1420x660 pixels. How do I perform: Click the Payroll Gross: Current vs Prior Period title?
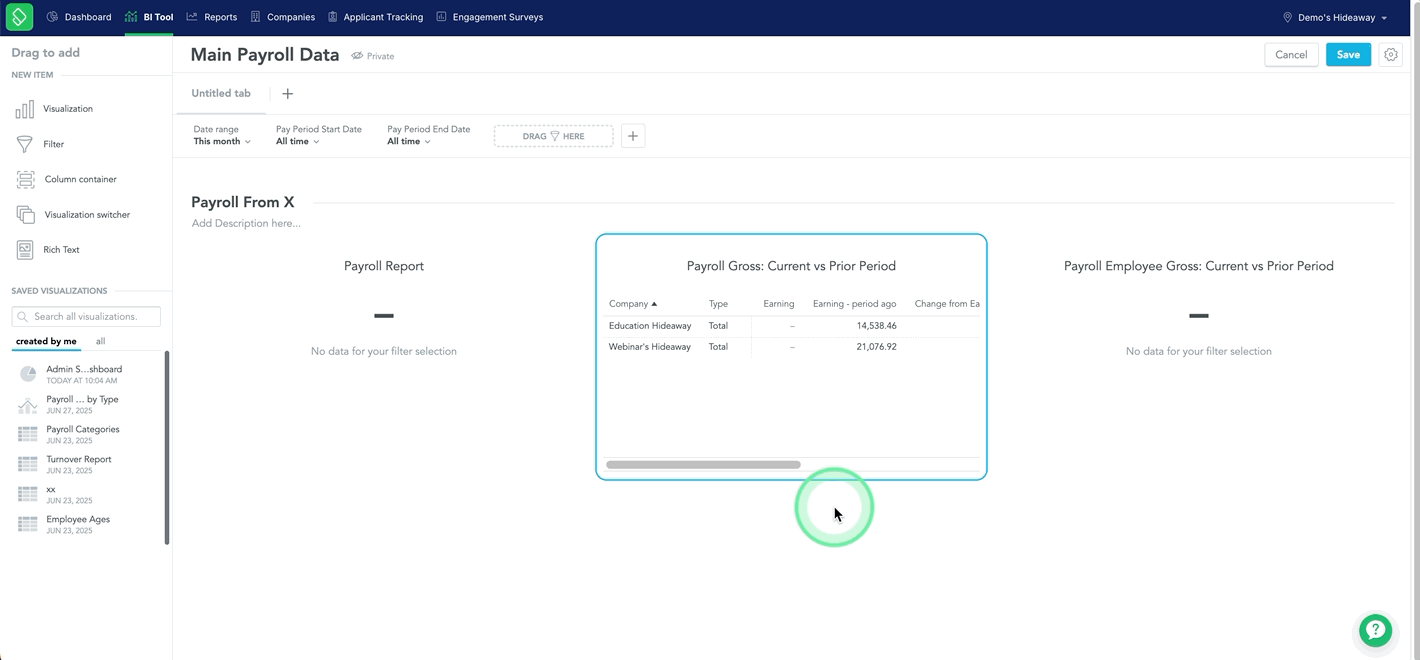791,266
